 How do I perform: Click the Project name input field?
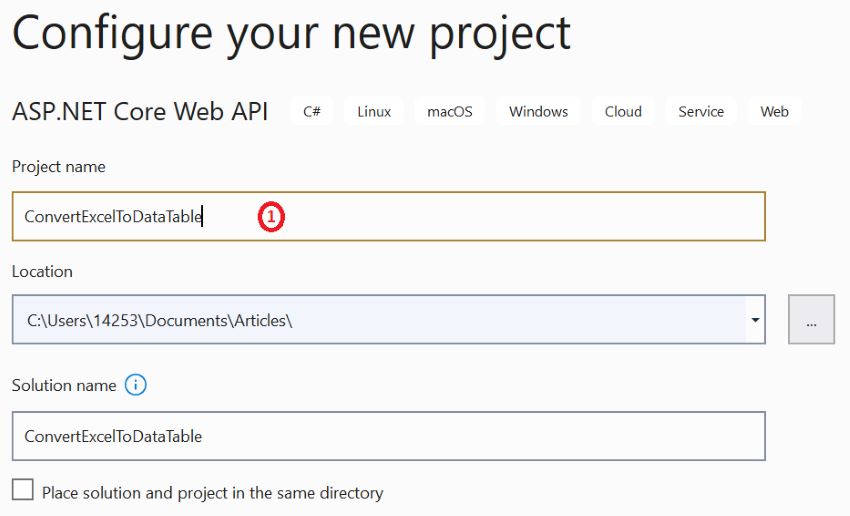pos(389,216)
